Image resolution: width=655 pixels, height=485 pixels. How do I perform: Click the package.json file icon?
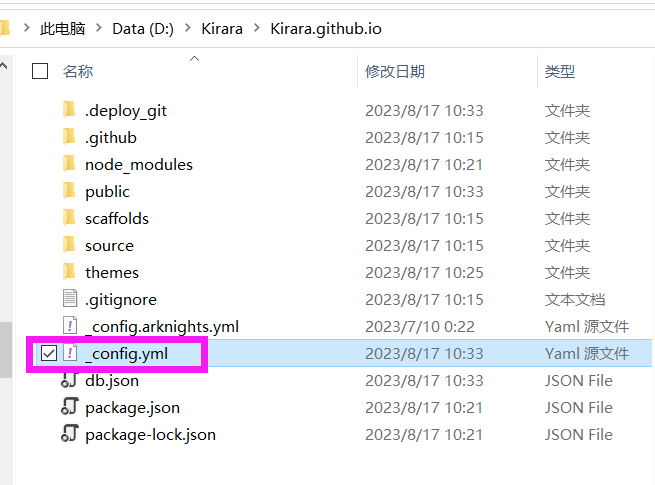[69, 407]
